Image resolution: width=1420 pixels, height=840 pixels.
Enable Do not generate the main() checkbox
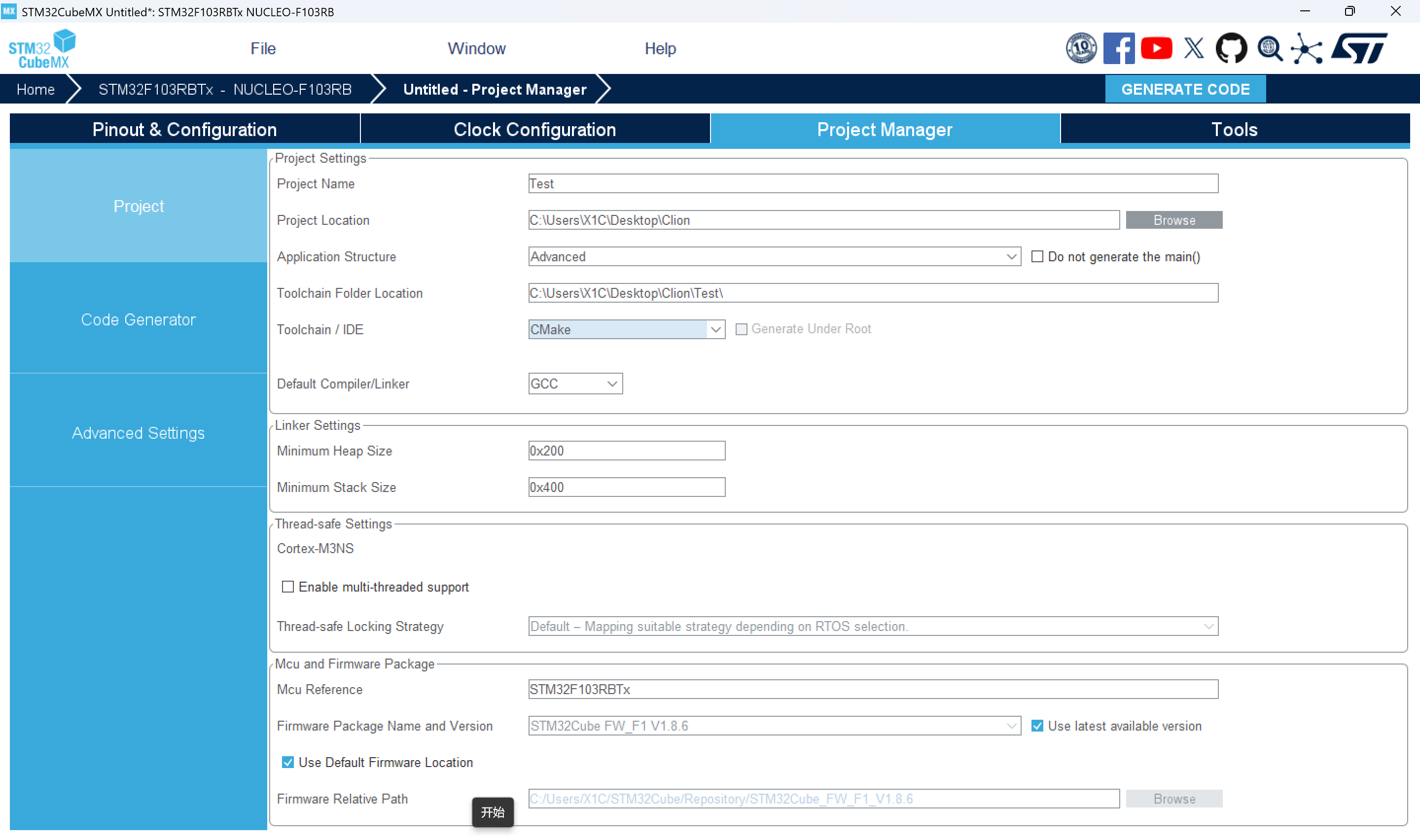click(x=1037, y=256)
